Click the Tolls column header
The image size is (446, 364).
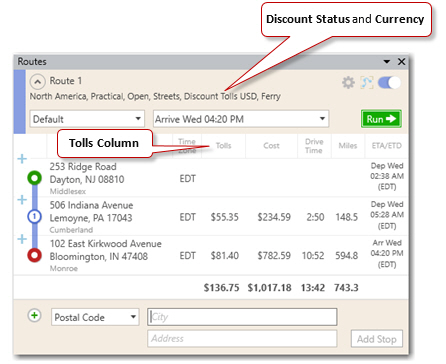click(x=223, y=146)
